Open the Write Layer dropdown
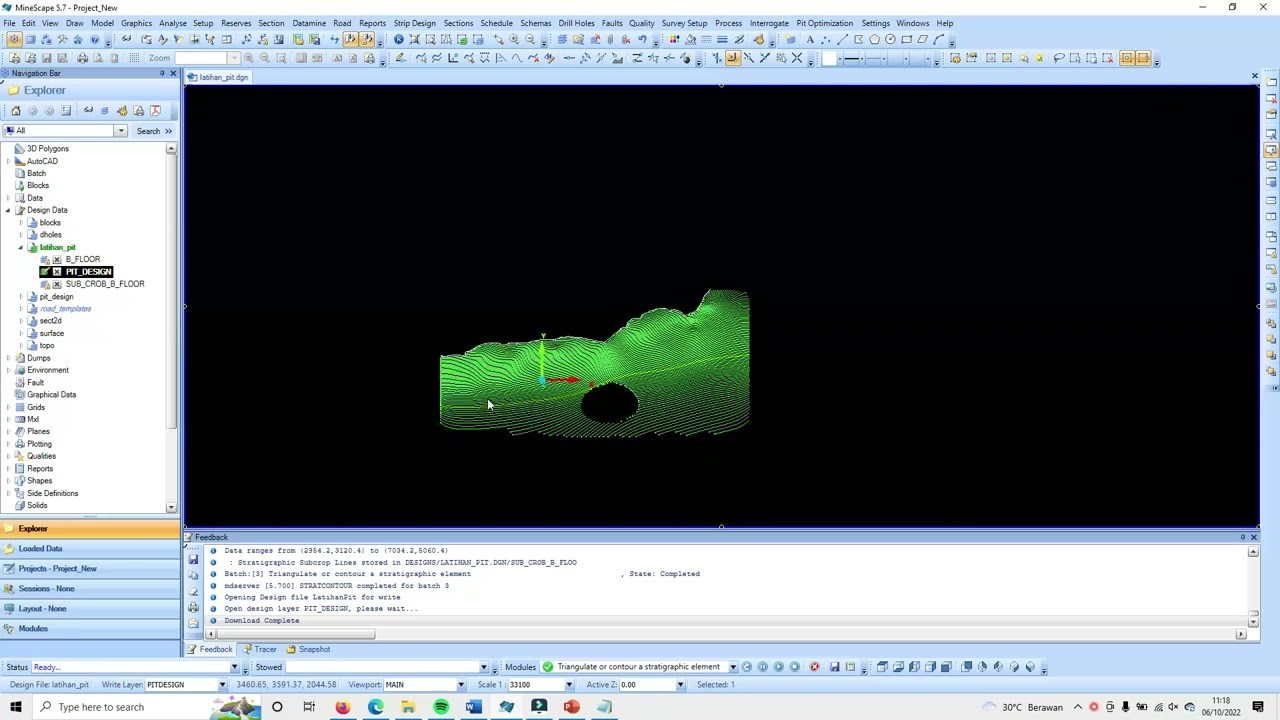The width and height of the screenshot is (1280, 720). click(220, 685)
